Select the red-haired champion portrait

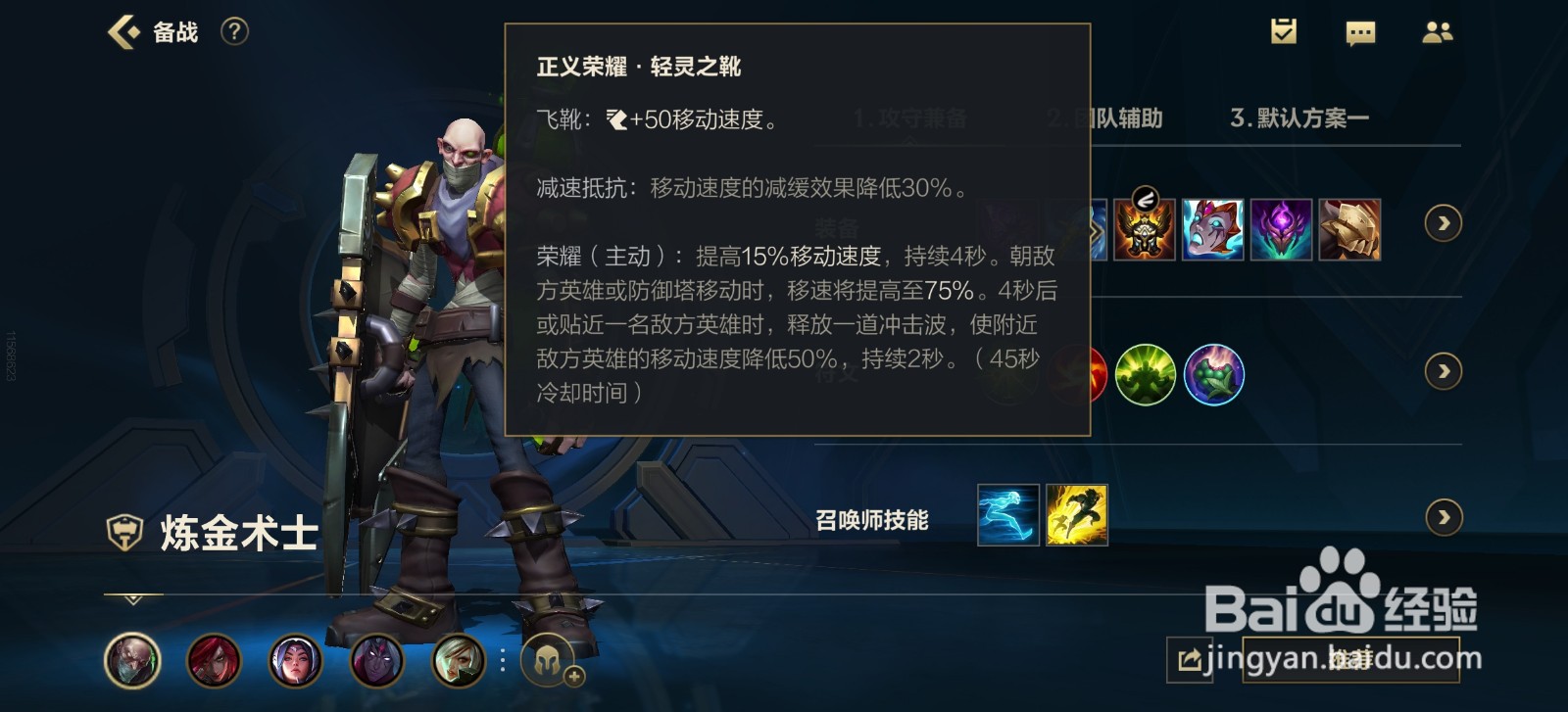[214, 661]
